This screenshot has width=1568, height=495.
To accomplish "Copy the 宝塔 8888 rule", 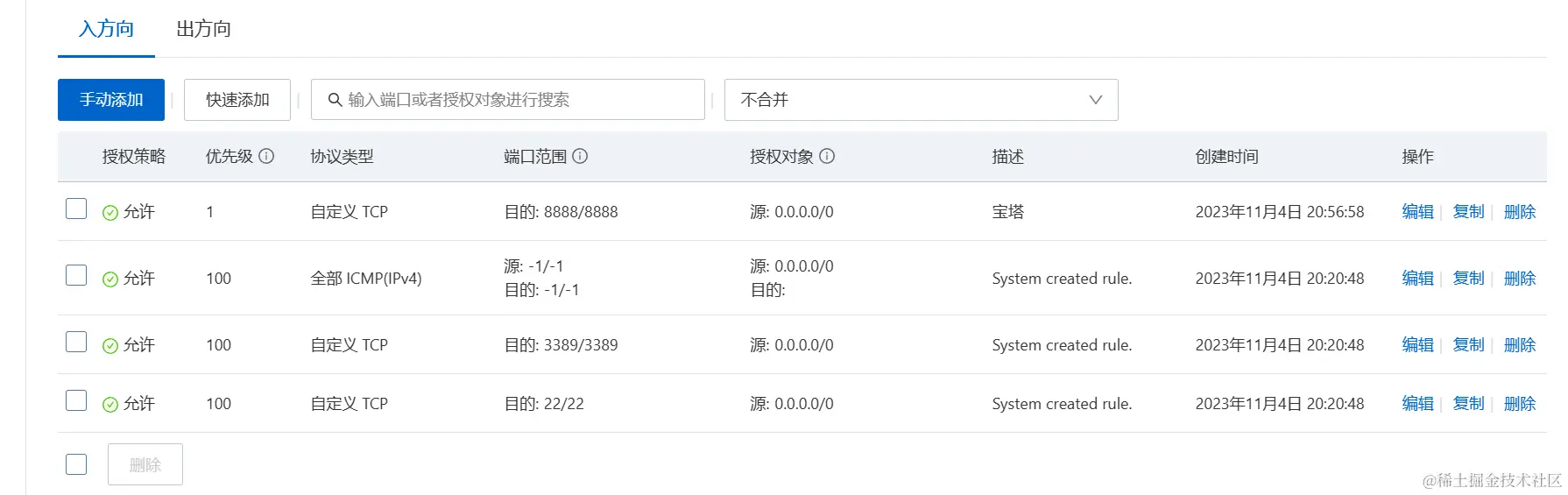I will 1468,212.
